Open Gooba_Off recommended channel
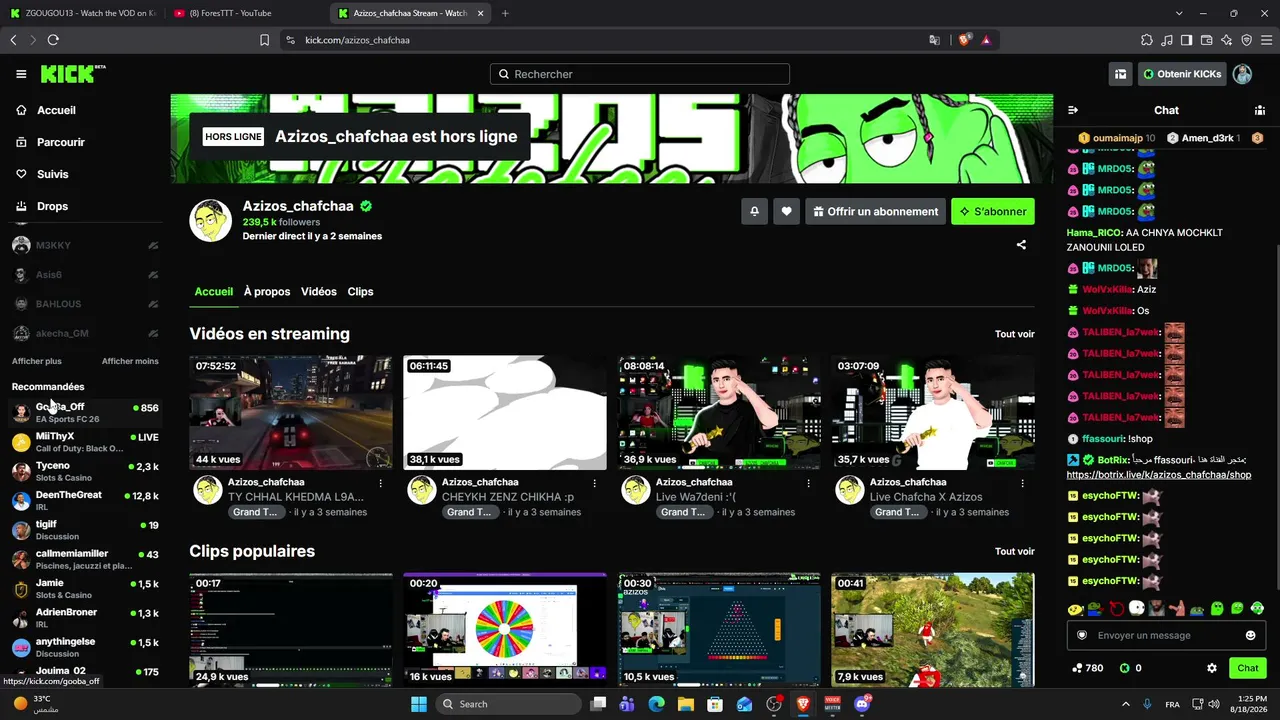This screenshot has height=720, width=1280. pos(85,412)
